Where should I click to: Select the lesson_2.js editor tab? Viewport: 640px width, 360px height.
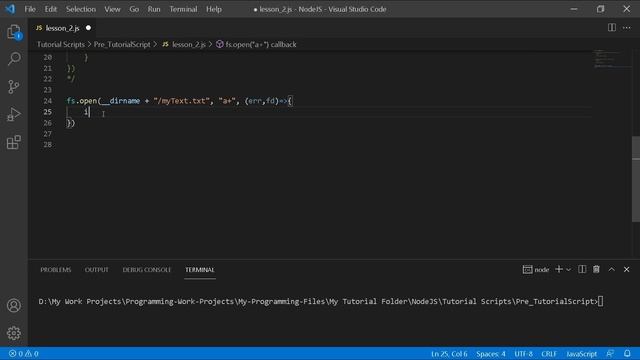coord(62,28)
